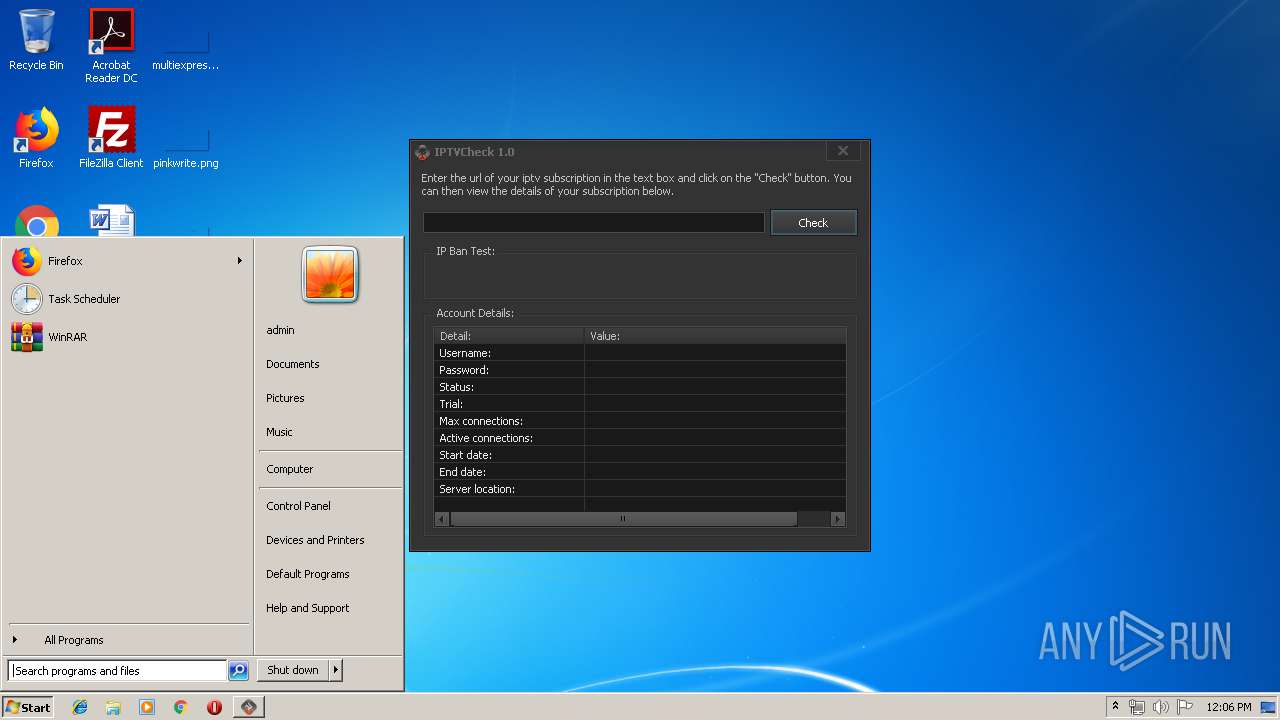
Task: Click the Chrome desktop icon
Action: pyautogui.click(x=37, y=222)
